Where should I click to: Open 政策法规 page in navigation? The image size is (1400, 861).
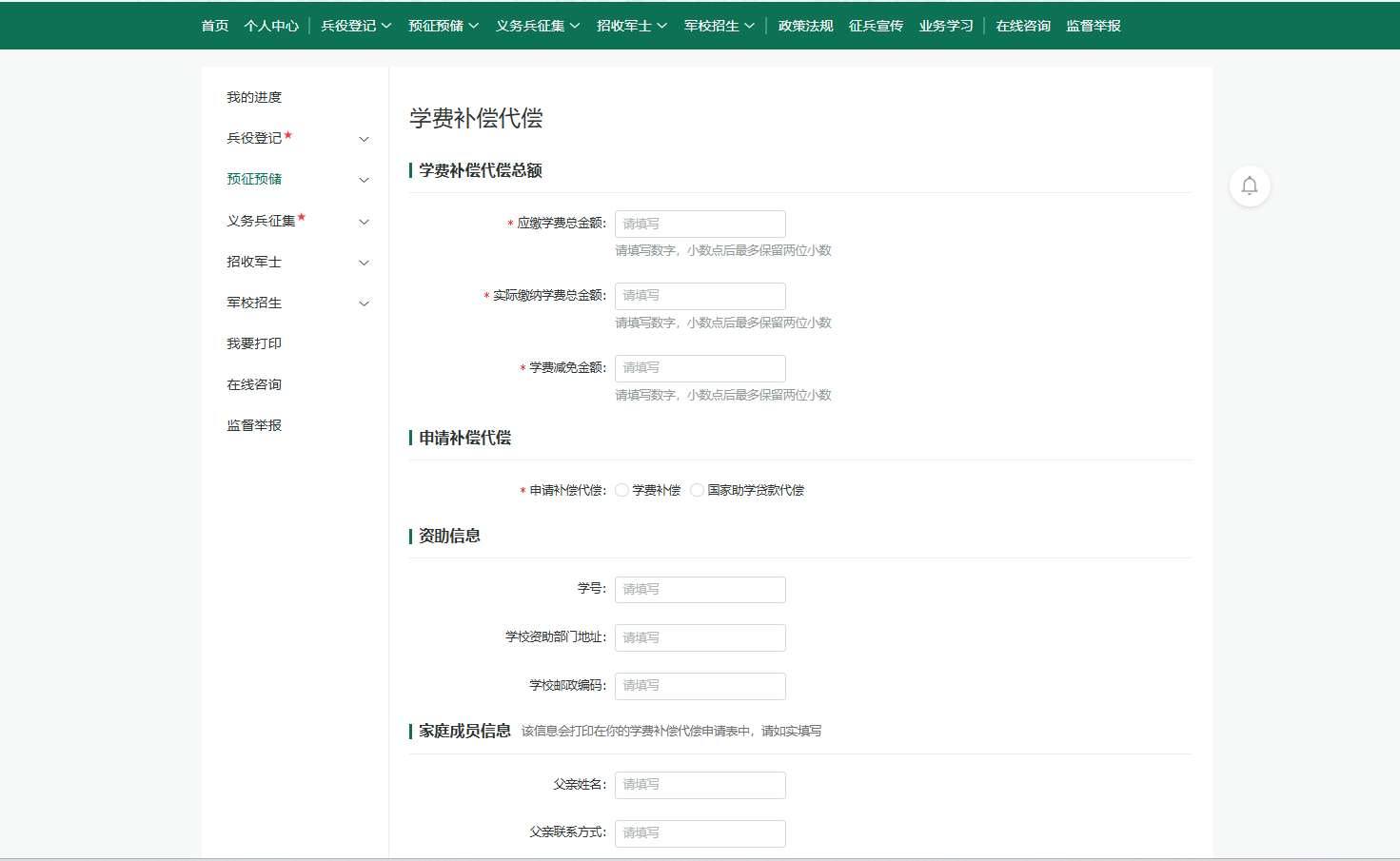(x=805, y=26)
